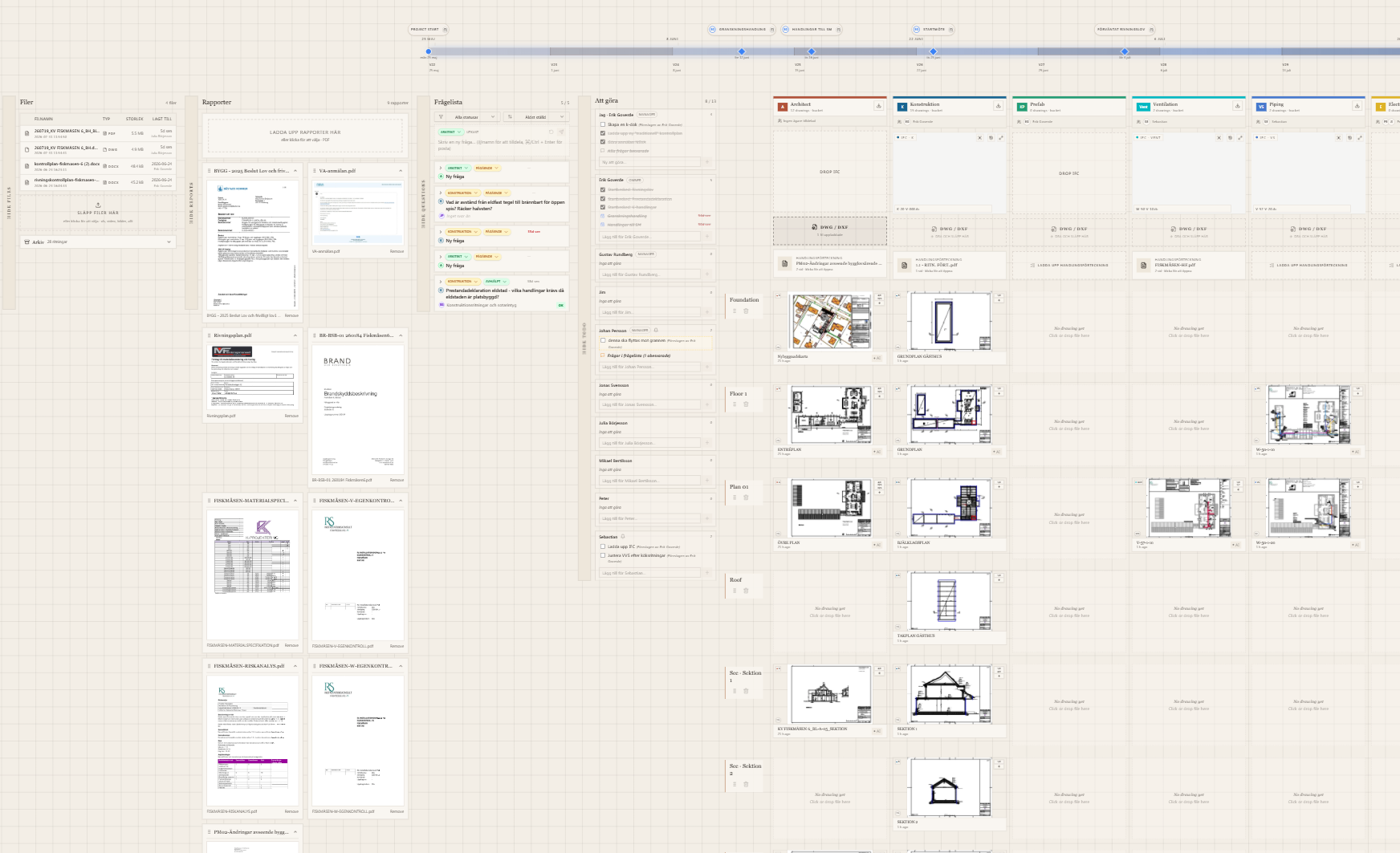This screenshot has width=1400, height=853.
Task: Check the 'Skapa en k-dok' todo checkbox
Action: click(603, 124)
